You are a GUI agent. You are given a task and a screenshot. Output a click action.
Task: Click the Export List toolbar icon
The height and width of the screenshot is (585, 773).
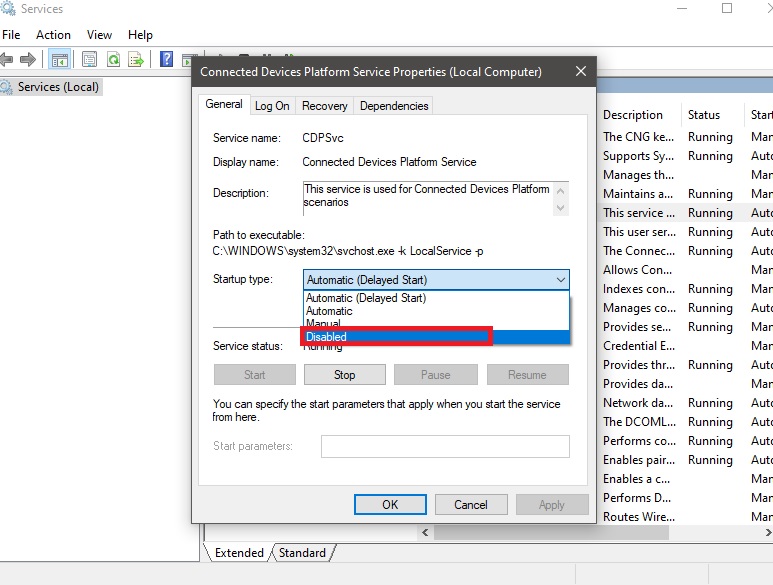coord(136,60)
